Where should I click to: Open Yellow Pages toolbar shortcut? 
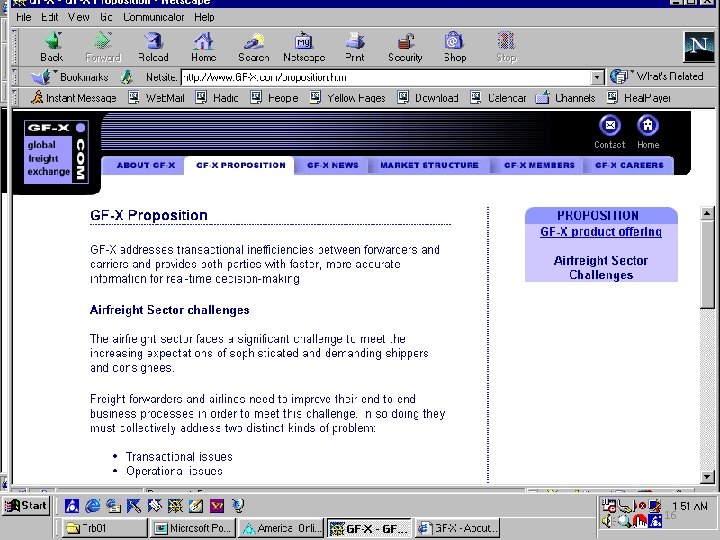[x=348, y=98]
